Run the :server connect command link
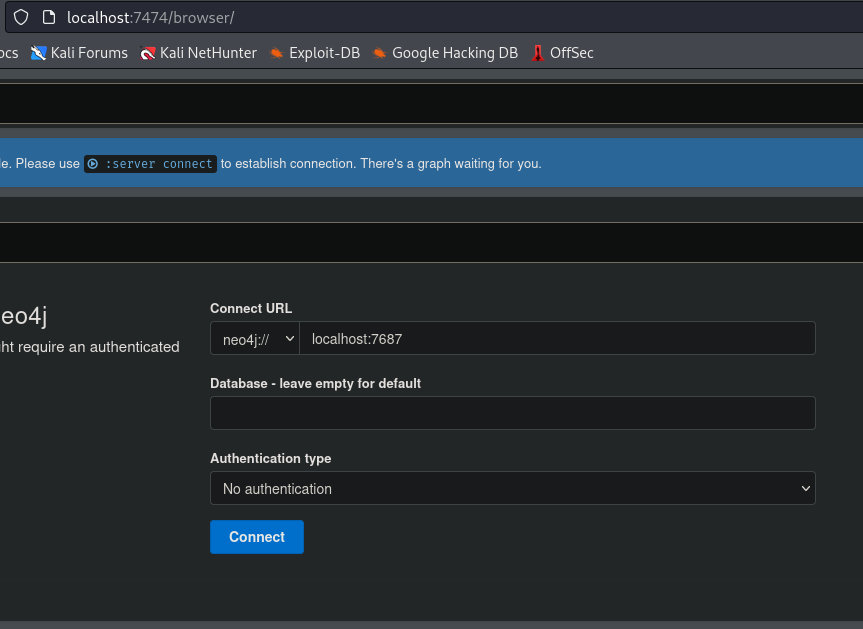This screenshot has height=629, width=863. (150, 164)
